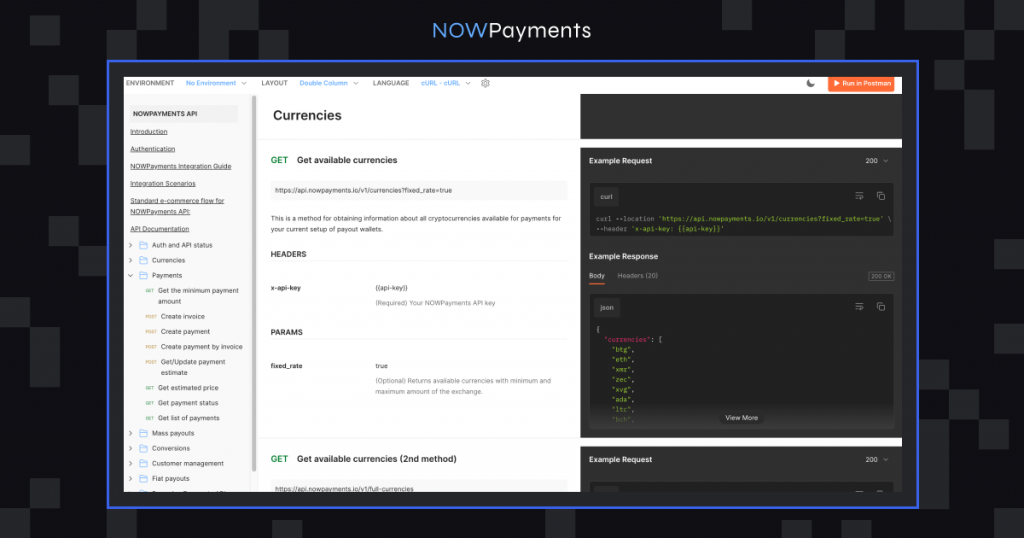Copy the json example response body
1024x538 pixels.
pos(881,307)
